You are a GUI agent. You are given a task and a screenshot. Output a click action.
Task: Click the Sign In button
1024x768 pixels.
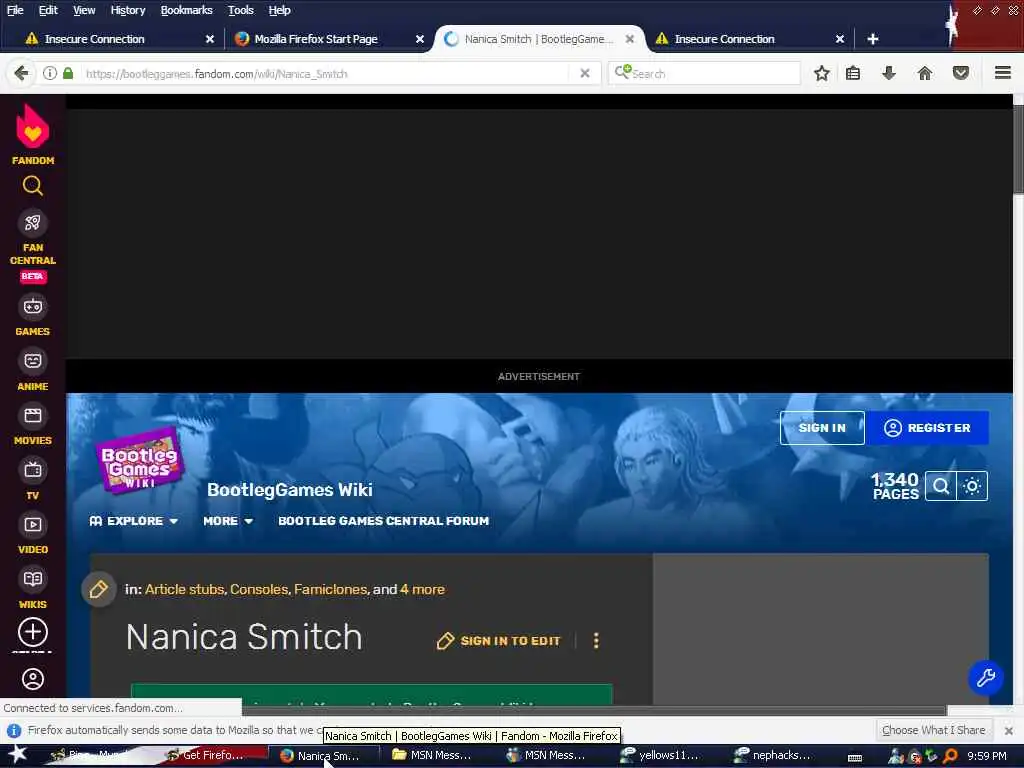click(x=822, y=428)
